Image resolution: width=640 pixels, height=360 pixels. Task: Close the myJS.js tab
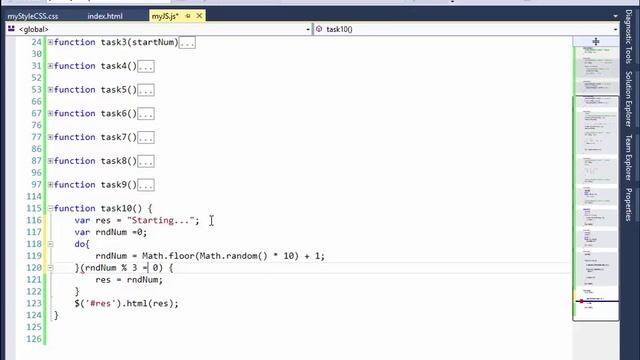pyautogui.click(x=199, y=16)
